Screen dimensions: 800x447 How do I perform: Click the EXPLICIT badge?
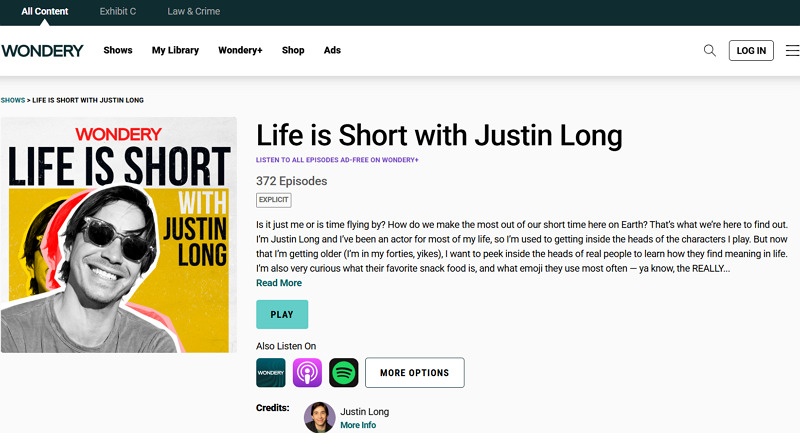tap(273, 200)
